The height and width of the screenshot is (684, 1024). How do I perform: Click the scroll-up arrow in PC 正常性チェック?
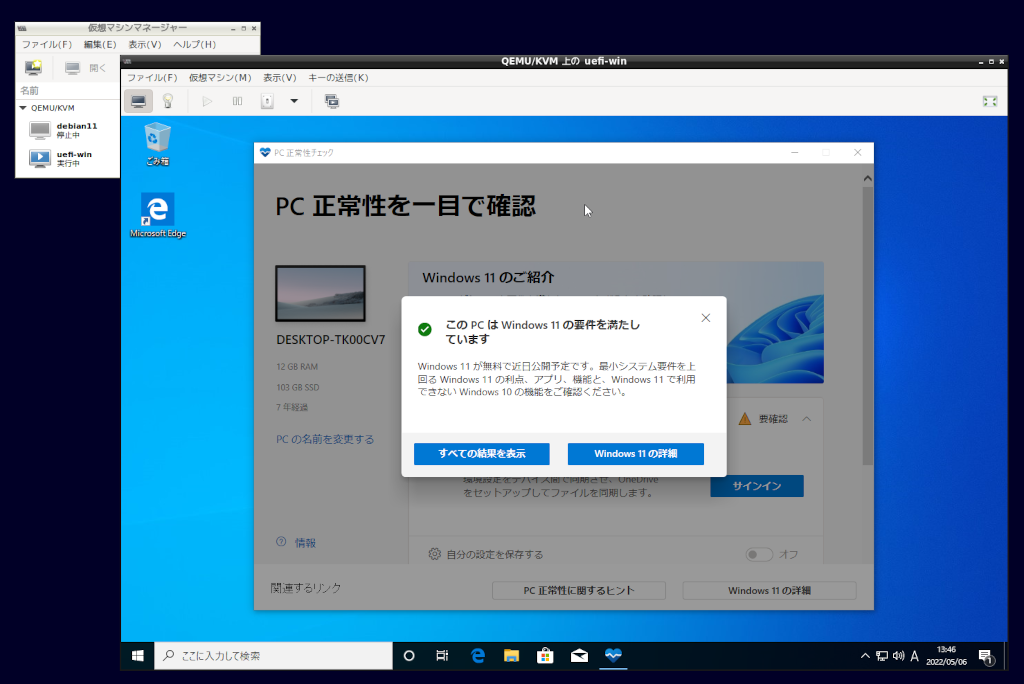[x=867, y=178]
